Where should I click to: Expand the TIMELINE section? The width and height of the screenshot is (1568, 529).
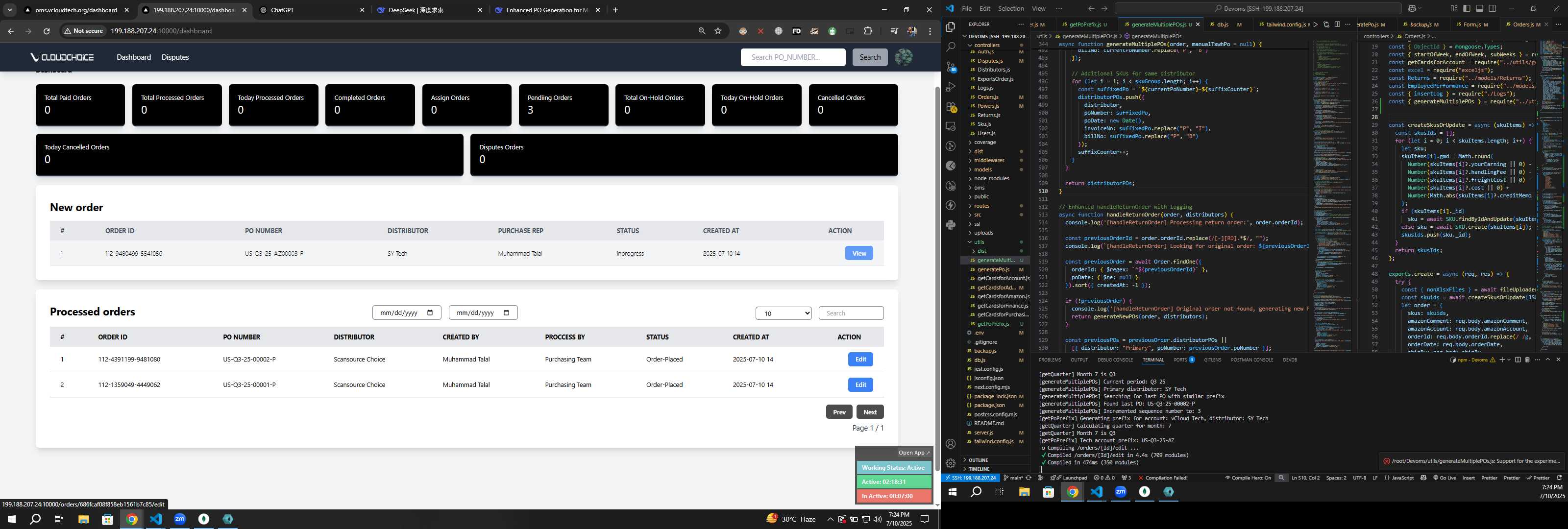point(979,469)
